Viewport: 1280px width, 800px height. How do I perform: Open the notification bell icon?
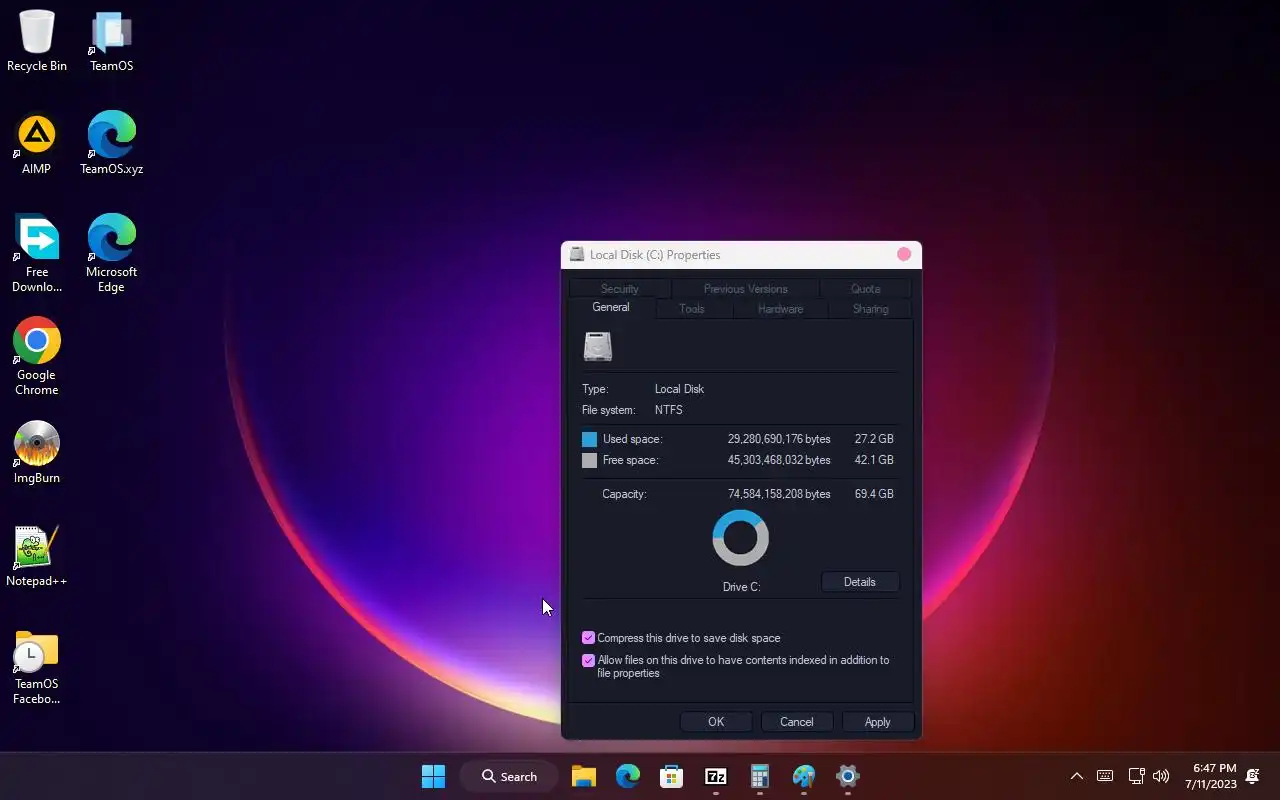point(1253,776)
